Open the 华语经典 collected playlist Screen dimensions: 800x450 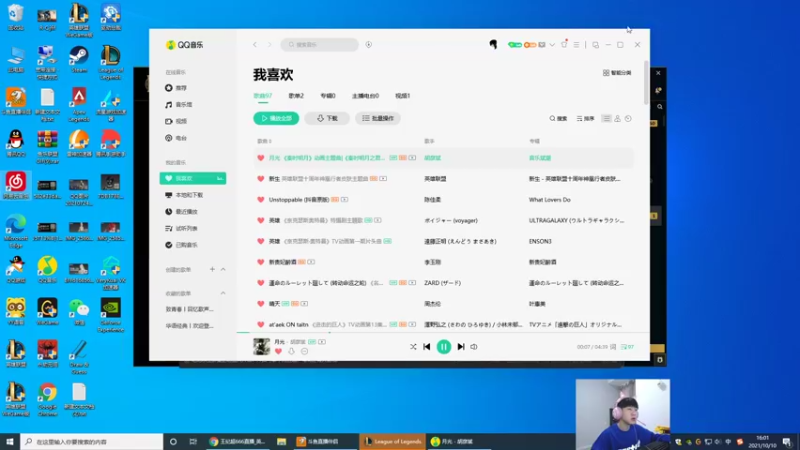point(189,326)
